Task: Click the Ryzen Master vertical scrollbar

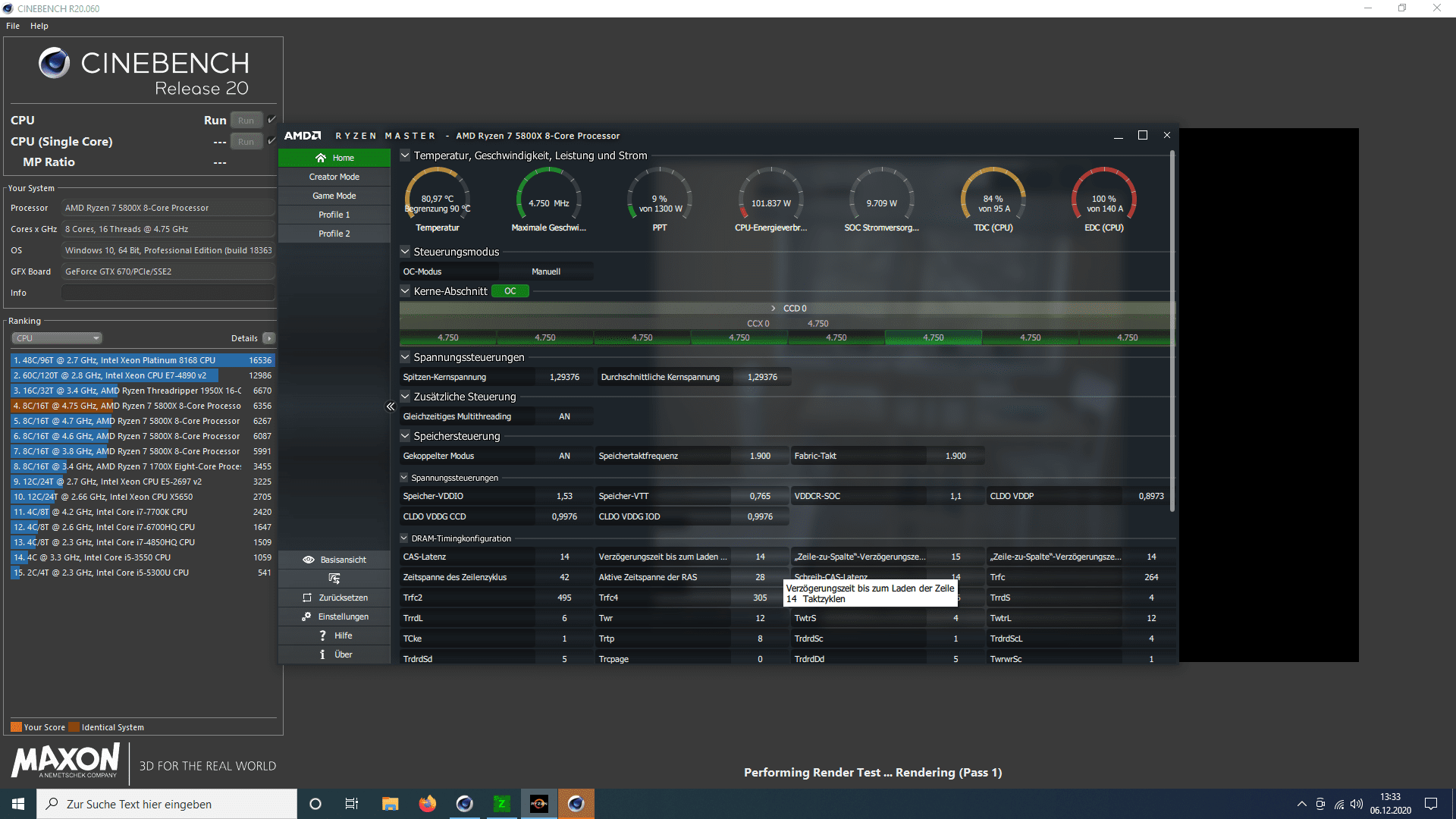Action: click(1172, 331)
